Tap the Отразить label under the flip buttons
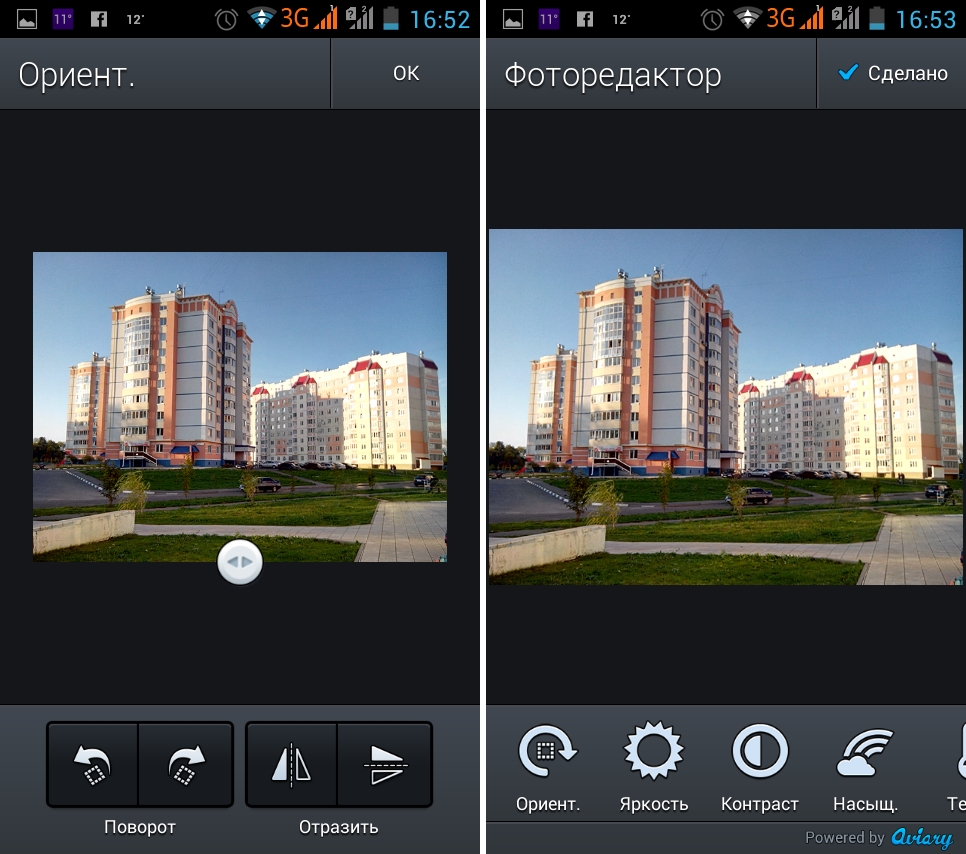The image size is (966, 854). [x=338, y=827]
